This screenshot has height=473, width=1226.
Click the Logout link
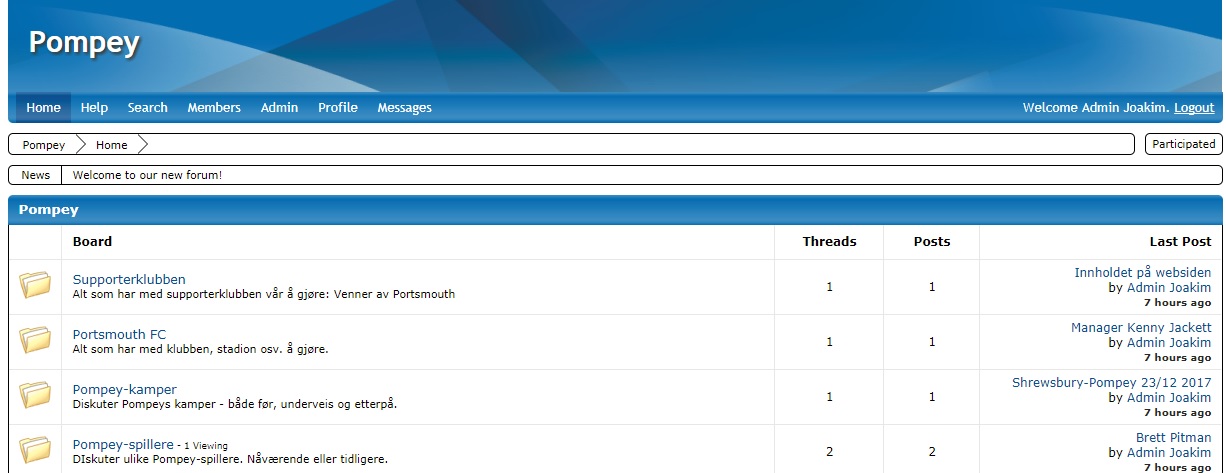point(1194,107)
